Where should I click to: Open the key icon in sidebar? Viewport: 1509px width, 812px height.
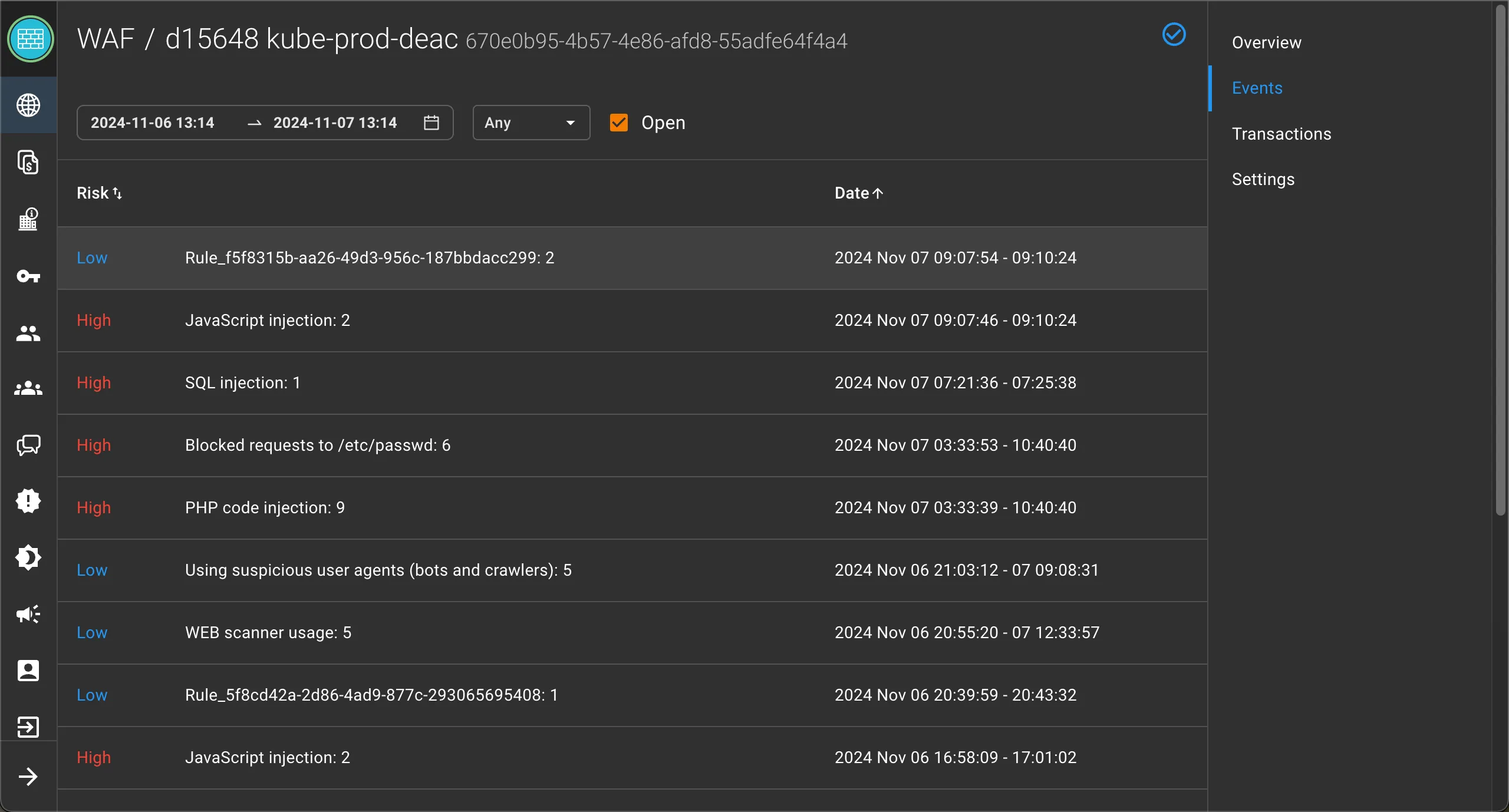[x=28, y=276]
